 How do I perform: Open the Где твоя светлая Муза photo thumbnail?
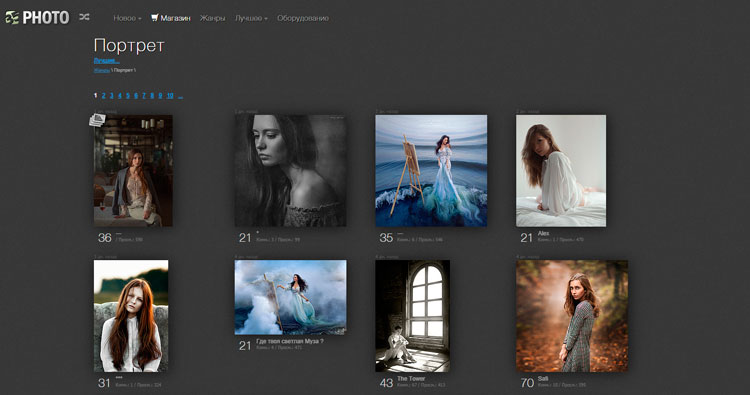point(290,297)
